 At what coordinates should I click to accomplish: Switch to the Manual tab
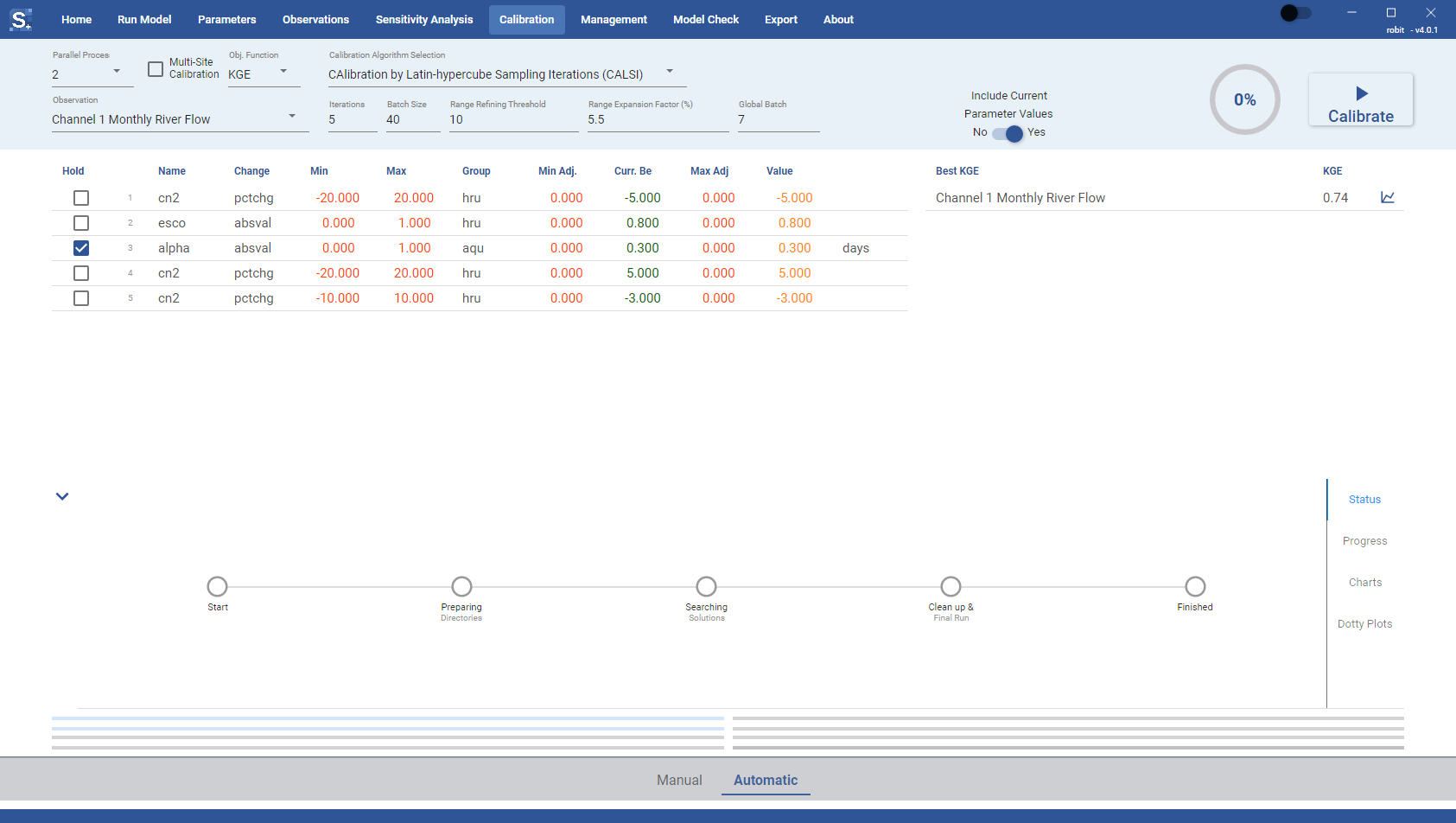[679, 780]
